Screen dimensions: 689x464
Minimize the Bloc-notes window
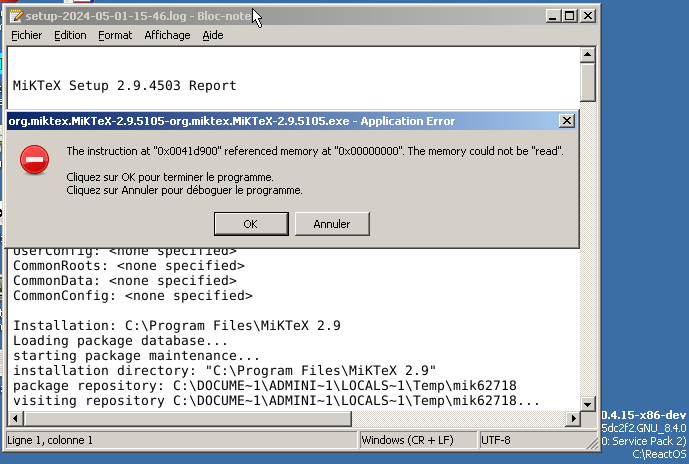pyautogui.click(x=553, y=16)
